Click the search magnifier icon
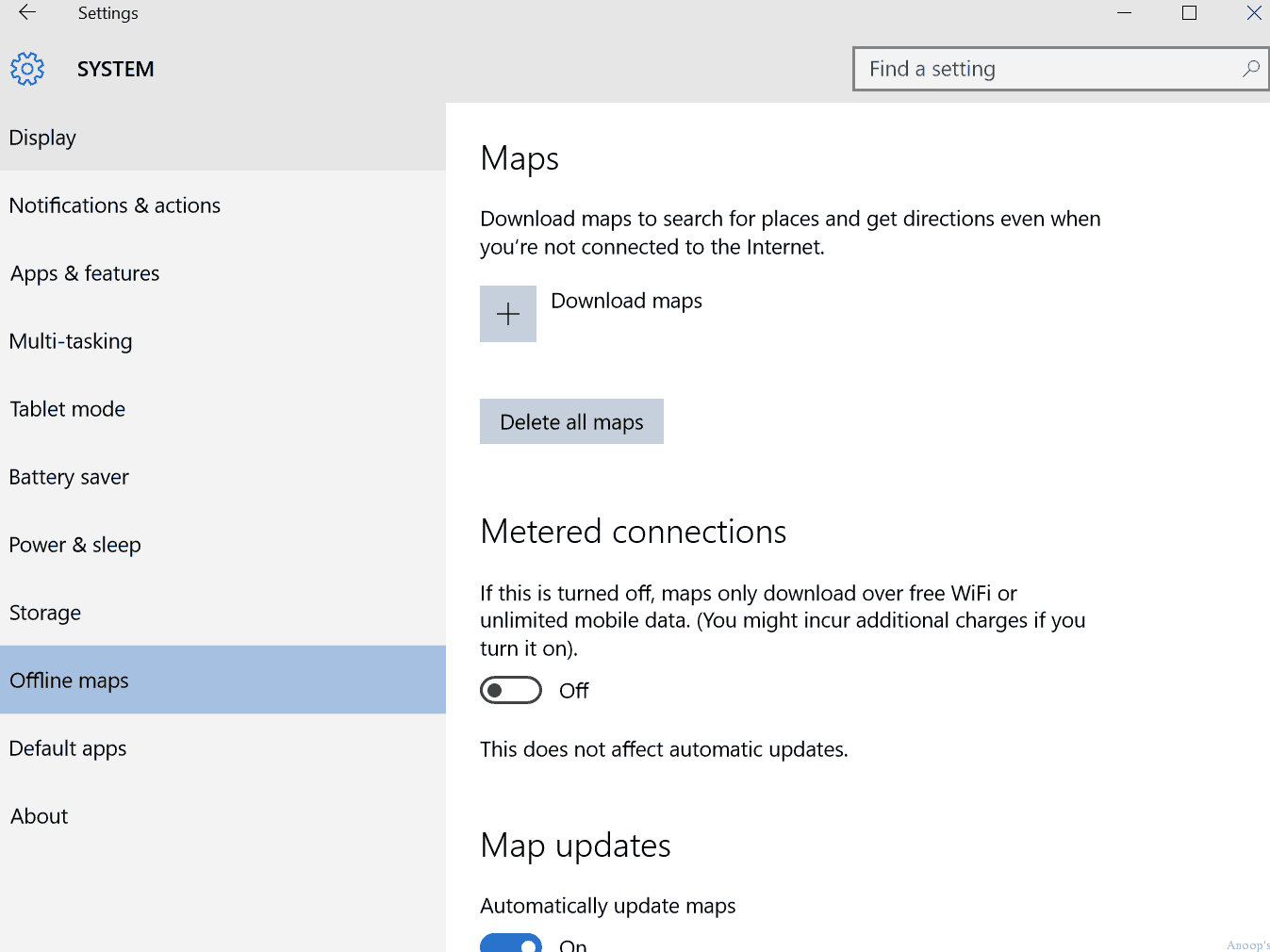The image size is (1270, 952). 1250,69
